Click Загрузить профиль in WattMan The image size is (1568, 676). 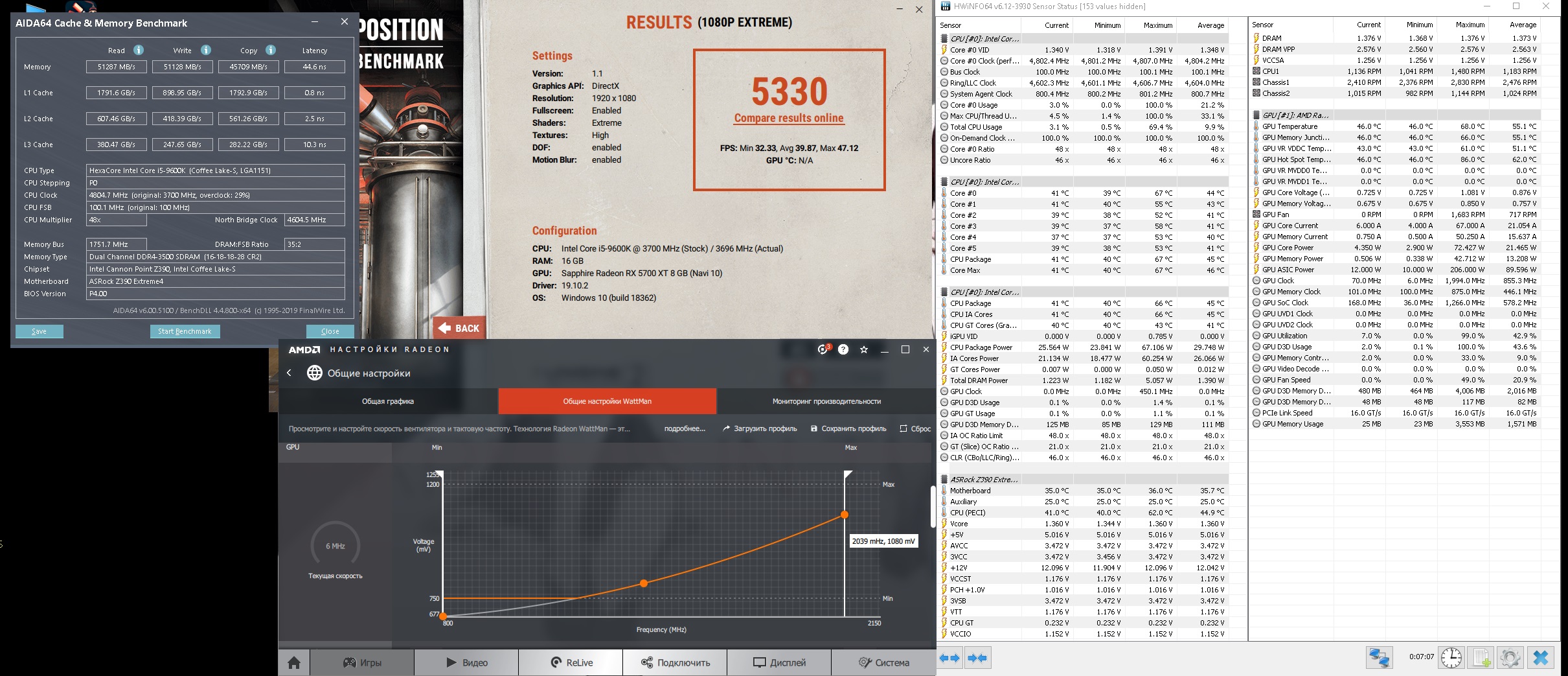760,428
